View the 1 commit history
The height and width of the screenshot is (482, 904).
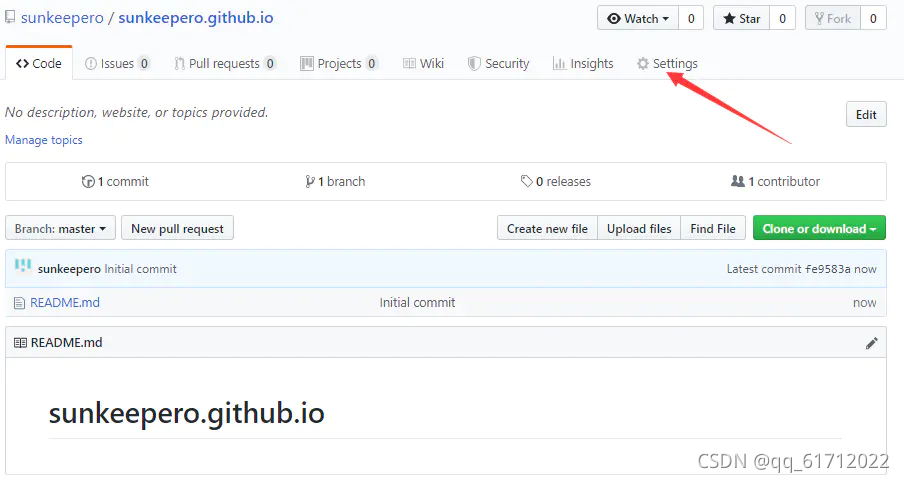(115, 182)
